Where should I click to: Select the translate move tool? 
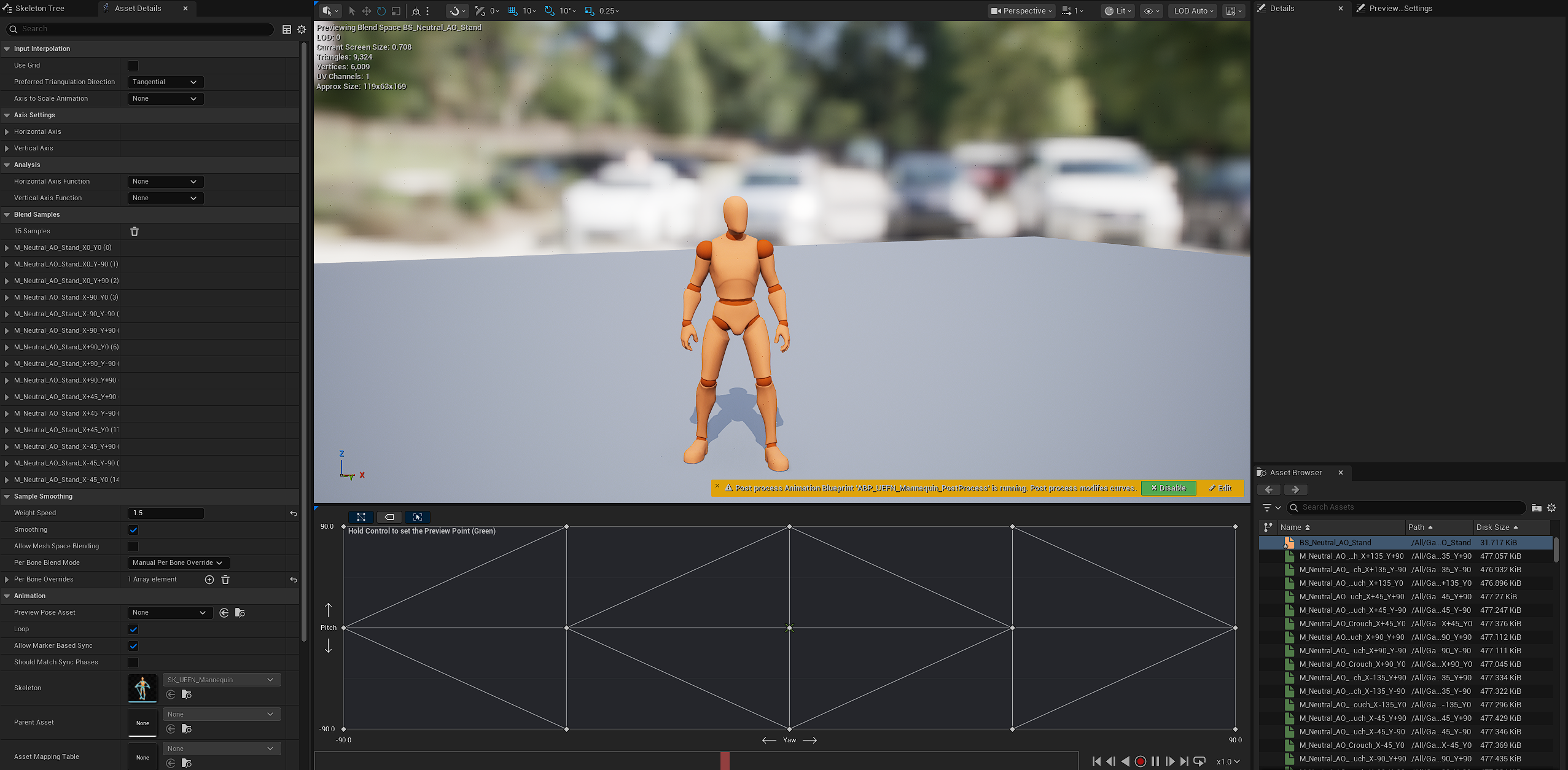[366, 11]
